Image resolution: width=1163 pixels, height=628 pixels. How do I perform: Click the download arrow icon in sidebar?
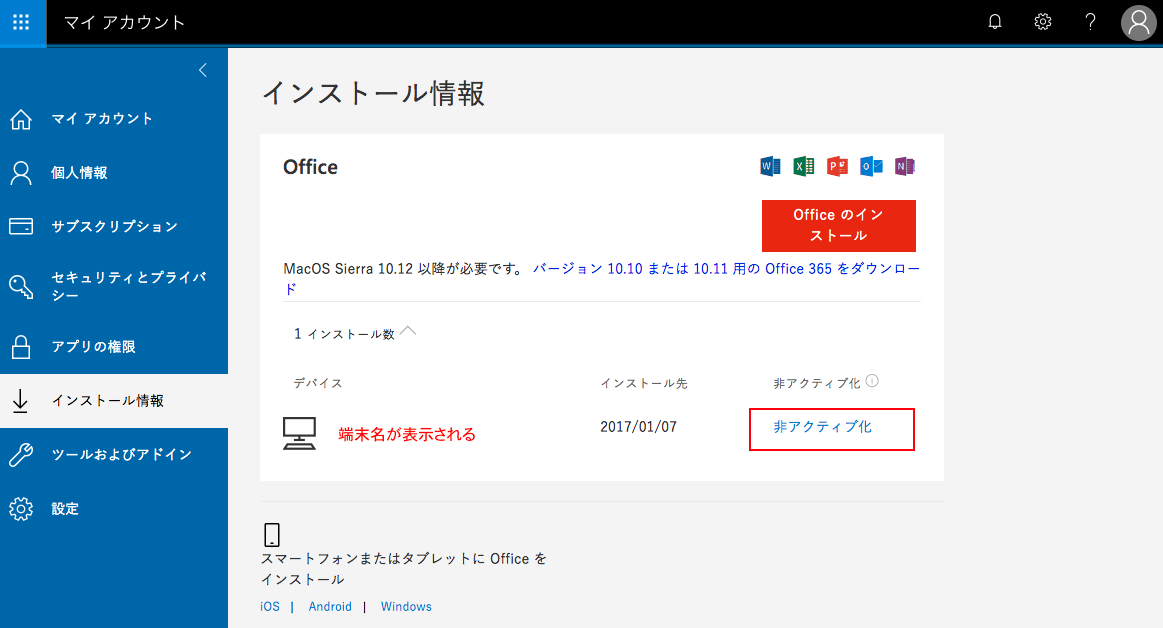tap(21, 401)
